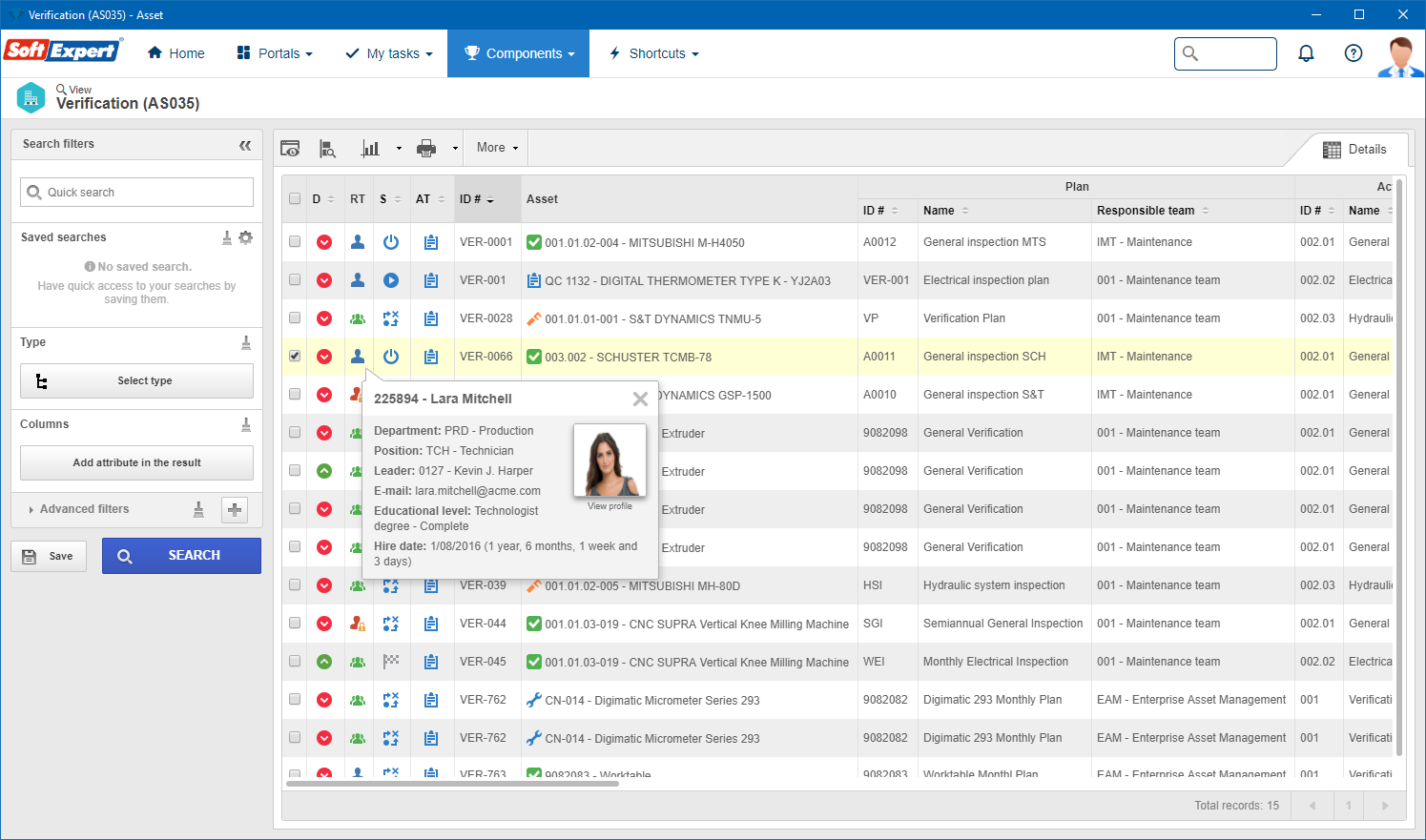The width and height of the screenshot is (1426, 840).
Task: Open saved searches gear settings
Action: 246,237
